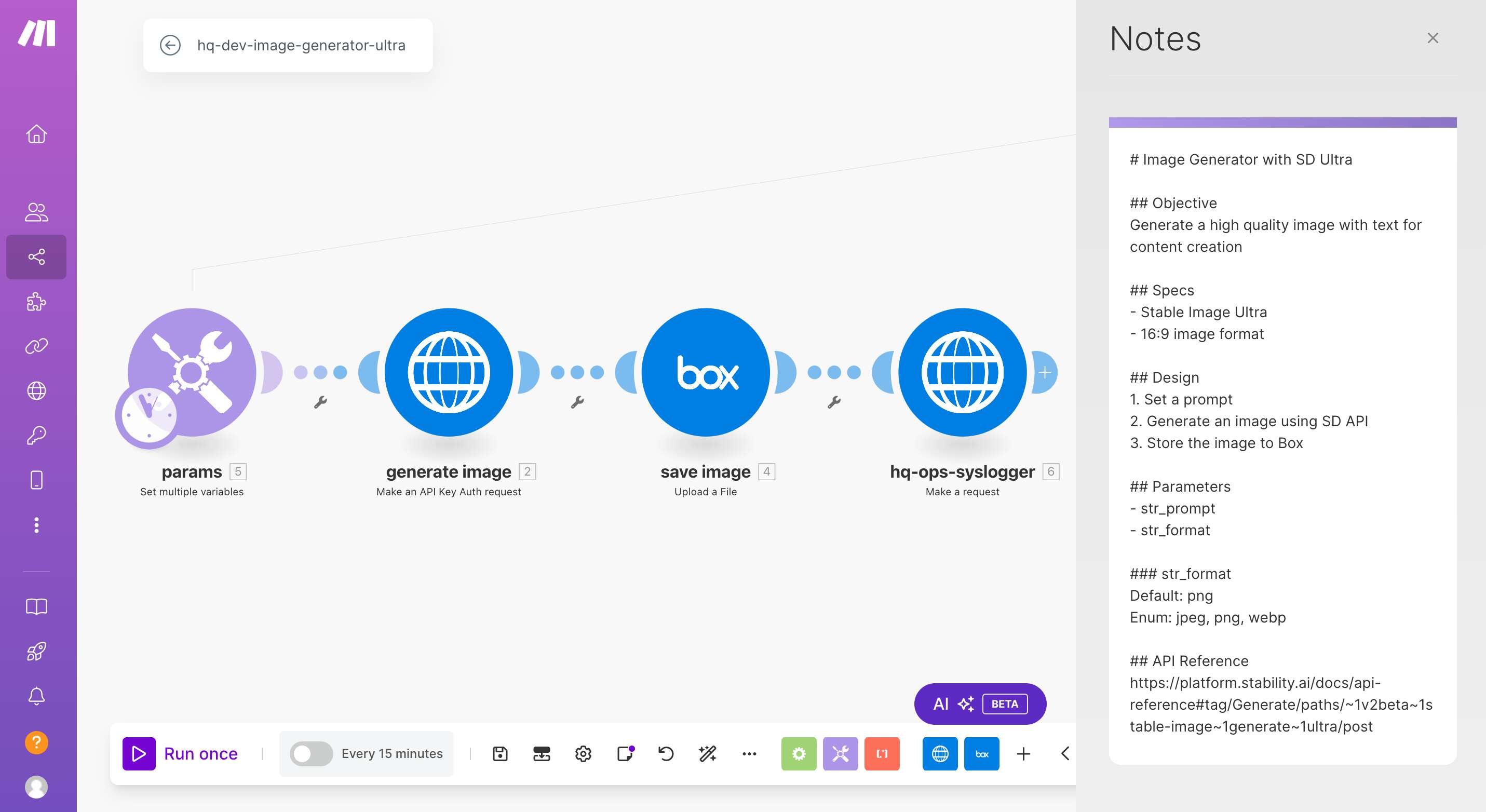
Task: Click the blue HTTP favorite icon in toolbar
Action: 940,753
